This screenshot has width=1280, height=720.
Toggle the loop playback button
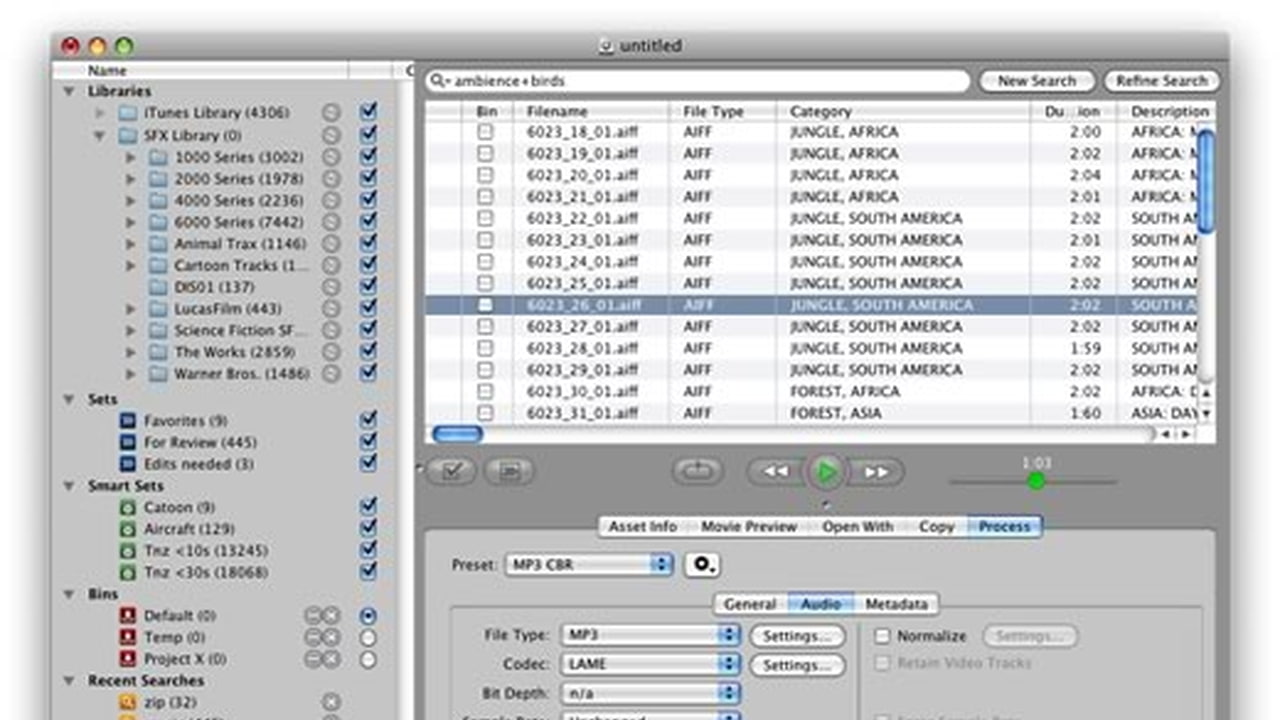698,472
